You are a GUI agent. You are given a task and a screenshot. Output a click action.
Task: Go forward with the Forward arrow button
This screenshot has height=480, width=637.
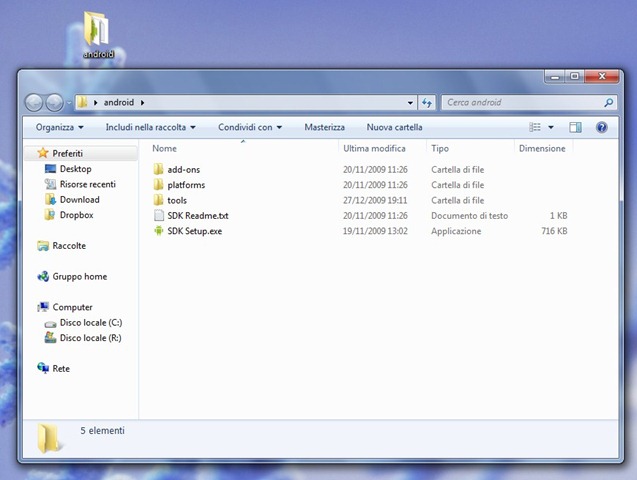click(54, 102)
